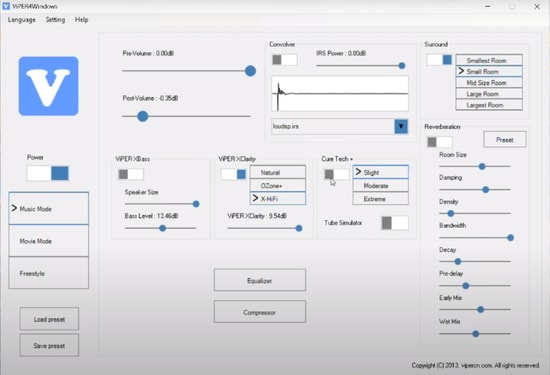The width and height of the screenshot is (550, 375).
Task: Click the 'Pre-Volume : 0.00dB' label
Action: [148, 53]
